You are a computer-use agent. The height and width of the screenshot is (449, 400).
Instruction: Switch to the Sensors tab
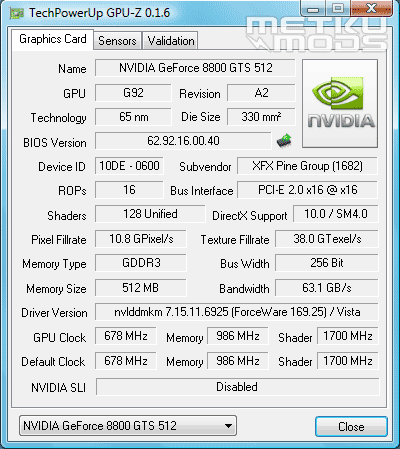tap(117, 41)
